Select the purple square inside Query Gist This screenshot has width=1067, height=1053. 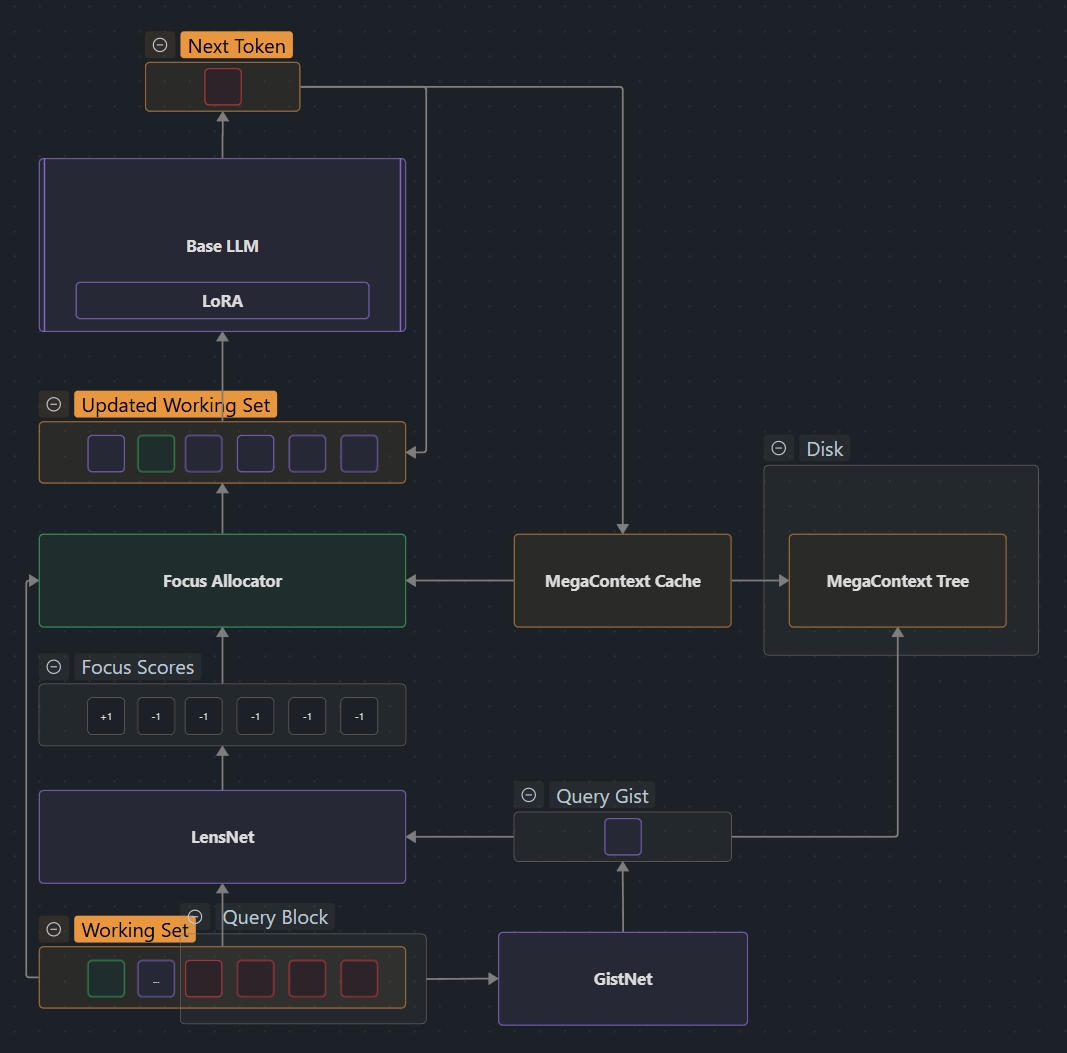click(x=623, y=837)
